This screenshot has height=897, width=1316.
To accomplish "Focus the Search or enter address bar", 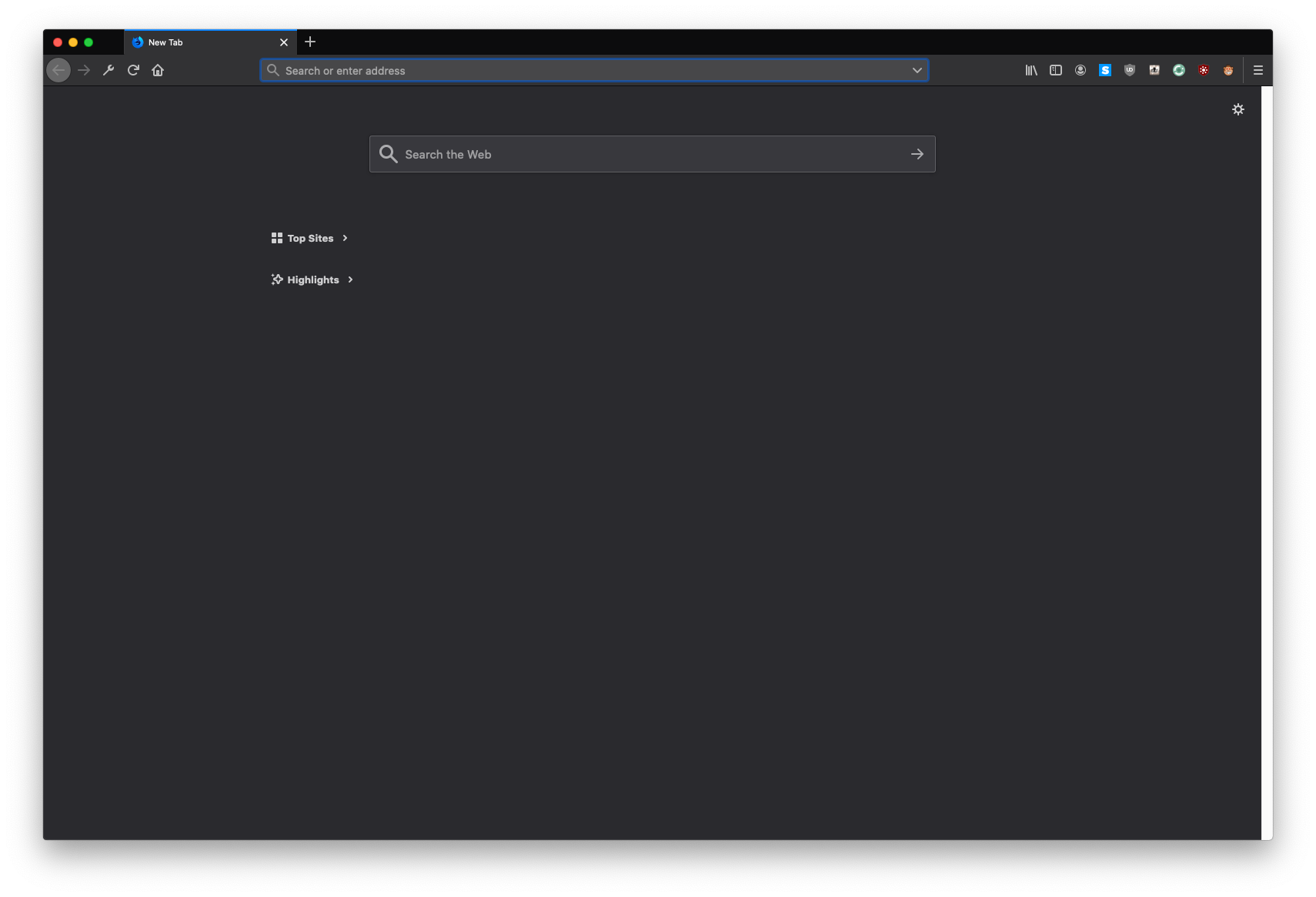I will click(x=594, y=70).
